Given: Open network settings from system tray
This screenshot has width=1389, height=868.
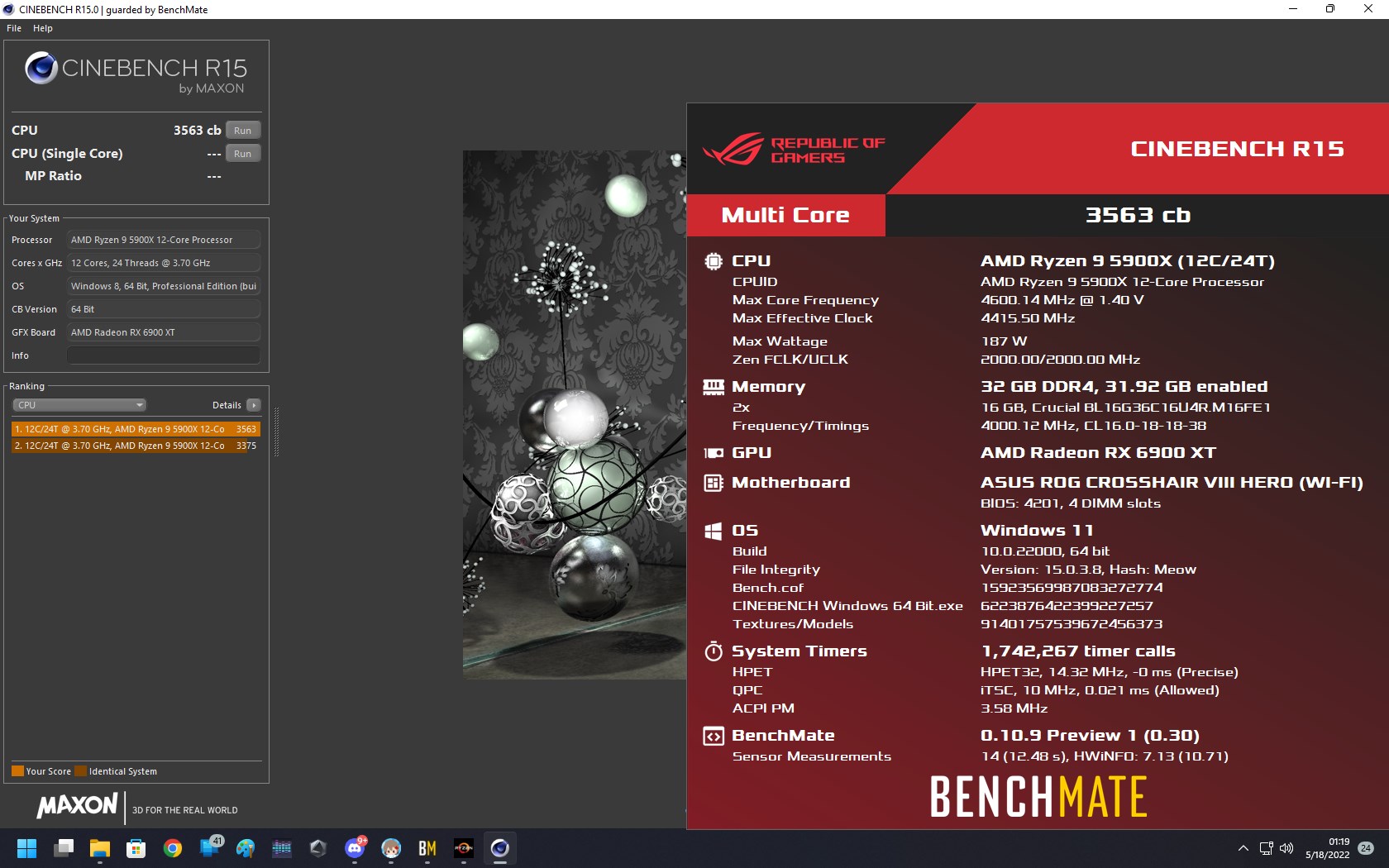Looking at the screenshot, I should [1266, 848].
